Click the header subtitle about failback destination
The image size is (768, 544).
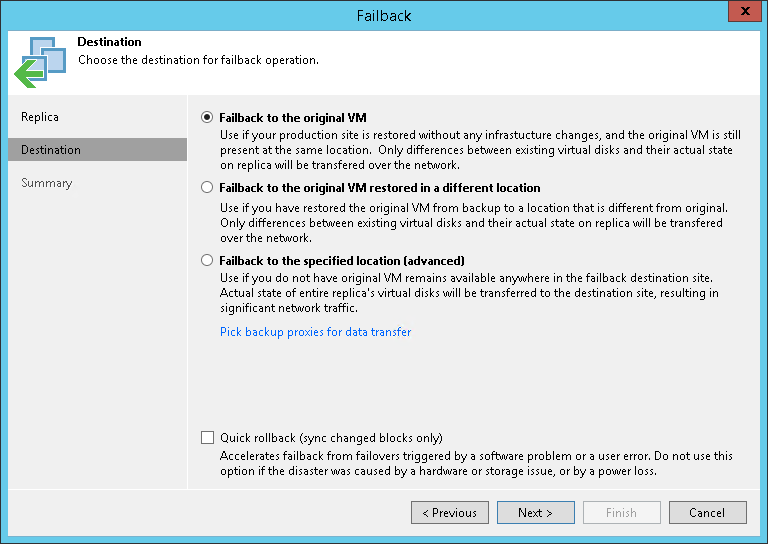(198, 60)
